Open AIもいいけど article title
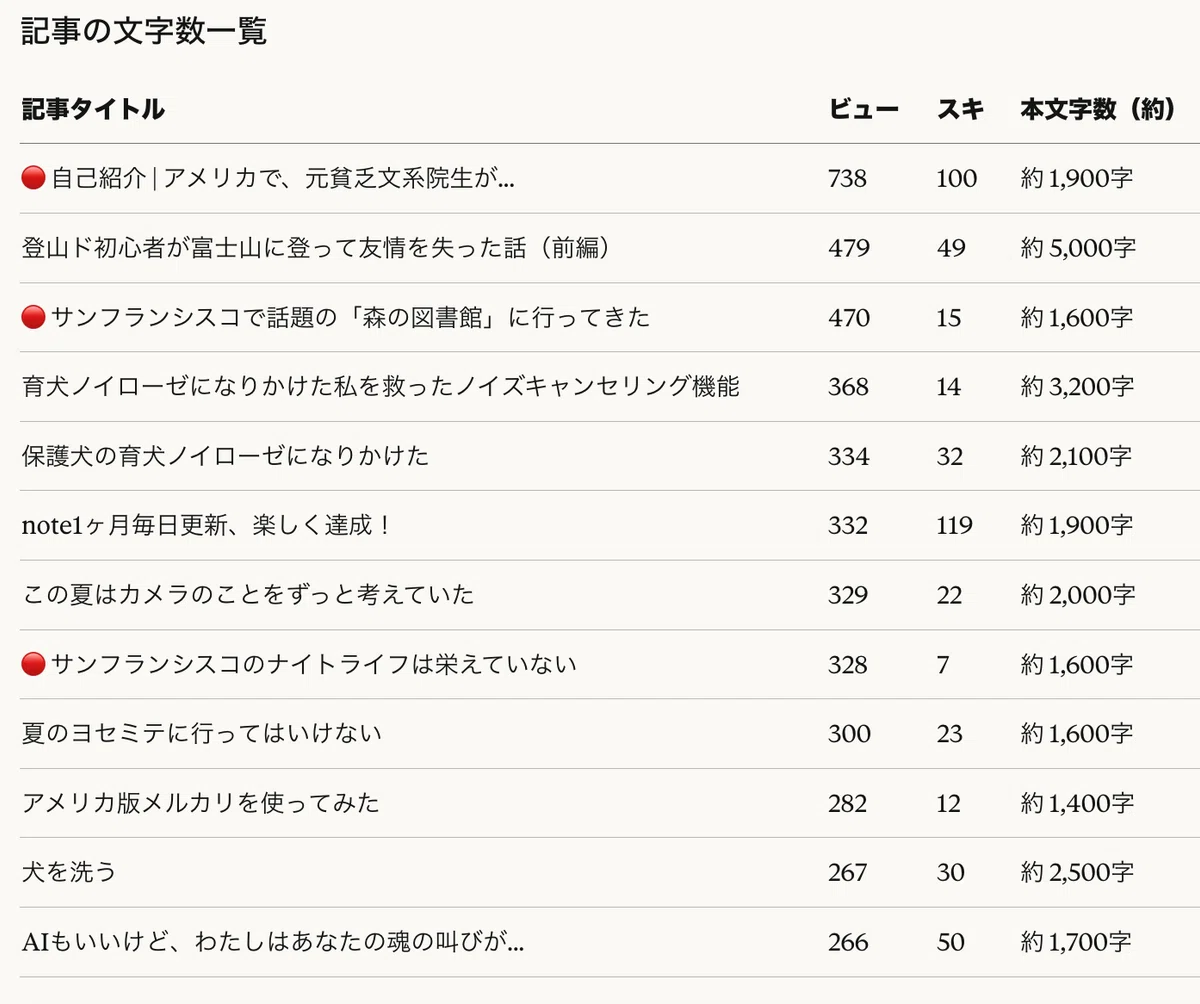This screenshot has height=1004, width=1200. 273,942
